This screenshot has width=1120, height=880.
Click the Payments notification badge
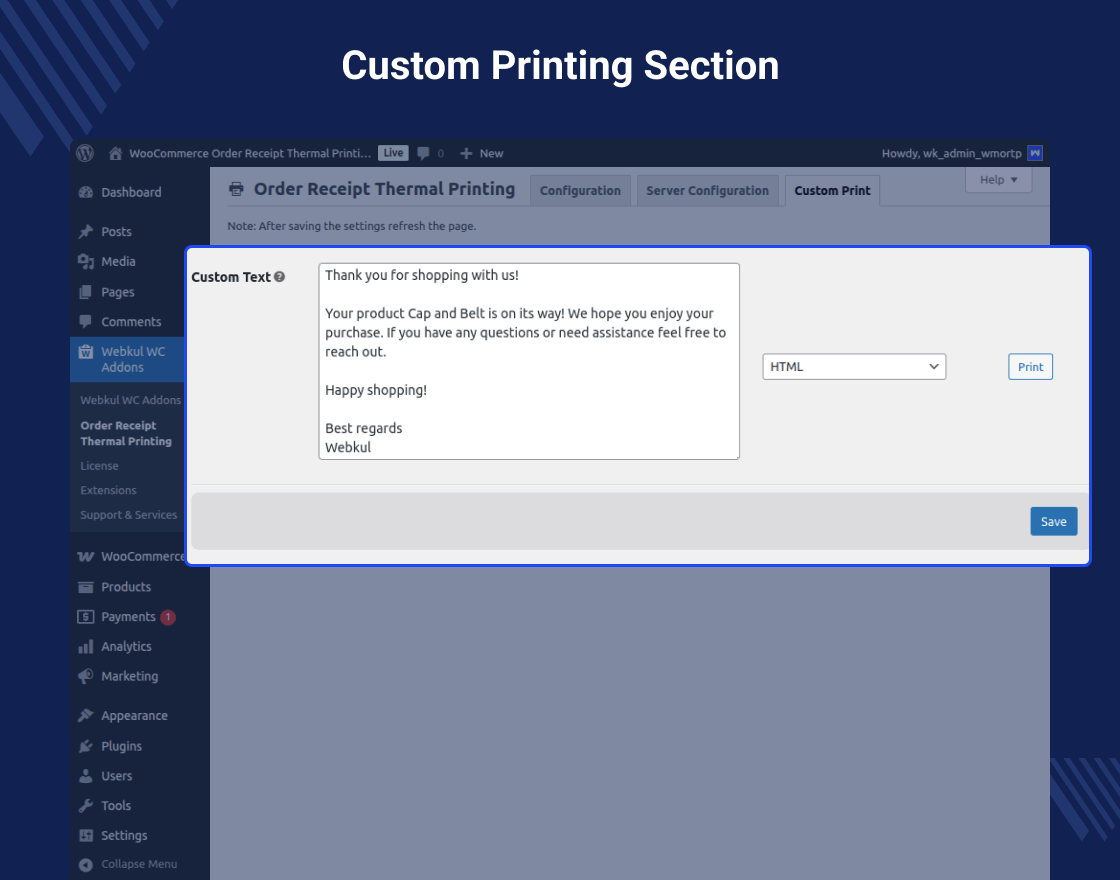pyautogui.click(x=168, y=617)
